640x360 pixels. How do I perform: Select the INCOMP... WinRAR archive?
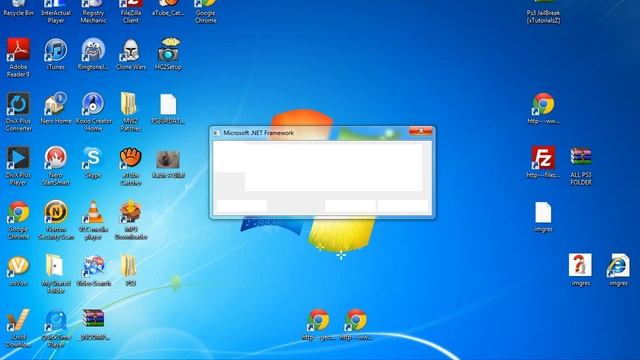click(93, 319)
